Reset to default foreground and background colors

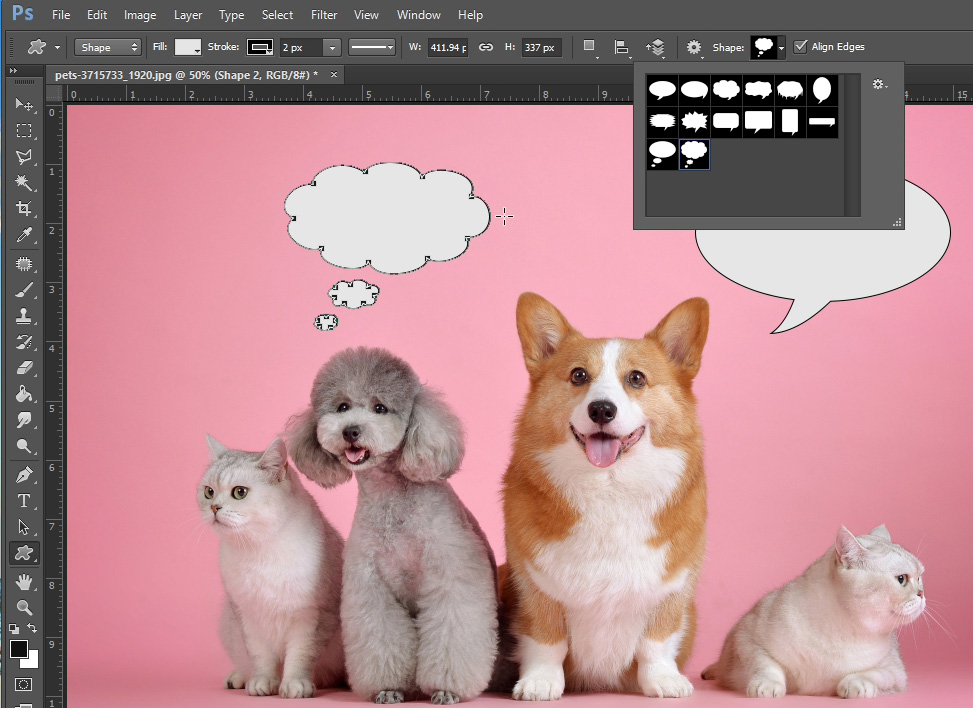coord(14,629)
